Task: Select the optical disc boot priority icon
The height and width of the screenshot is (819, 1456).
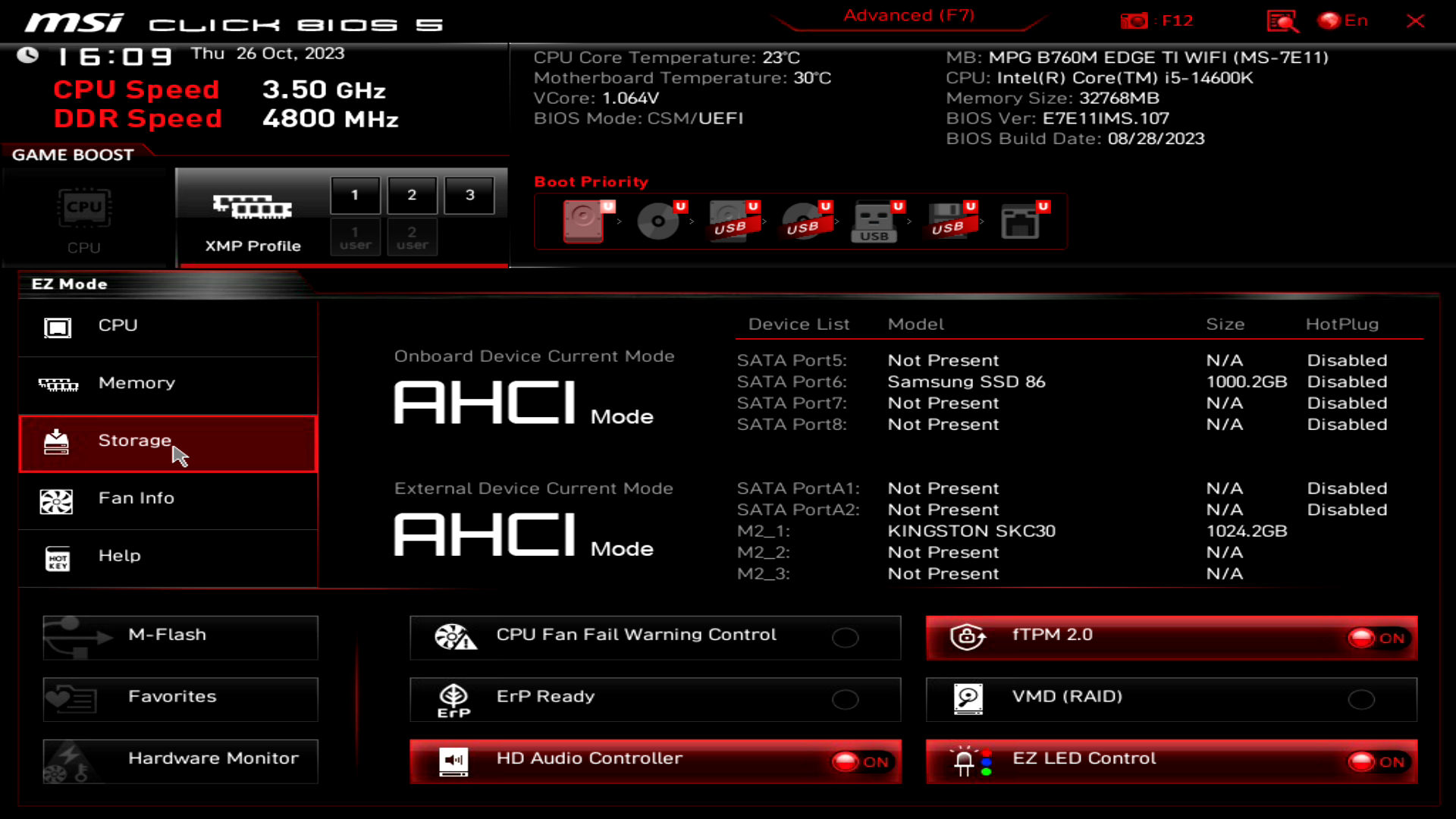Action: [x=658, y=221]
